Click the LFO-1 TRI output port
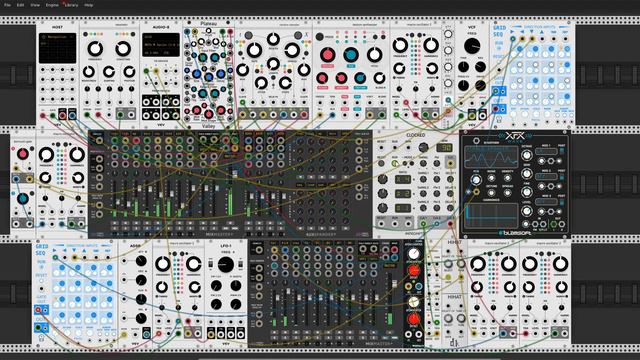This screenshot has width=640, height=360. (221, 334)
